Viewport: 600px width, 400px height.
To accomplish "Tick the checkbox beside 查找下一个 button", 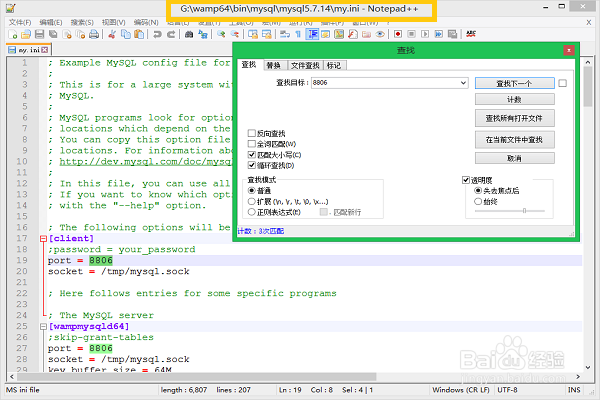I will [x=562, y=83].
